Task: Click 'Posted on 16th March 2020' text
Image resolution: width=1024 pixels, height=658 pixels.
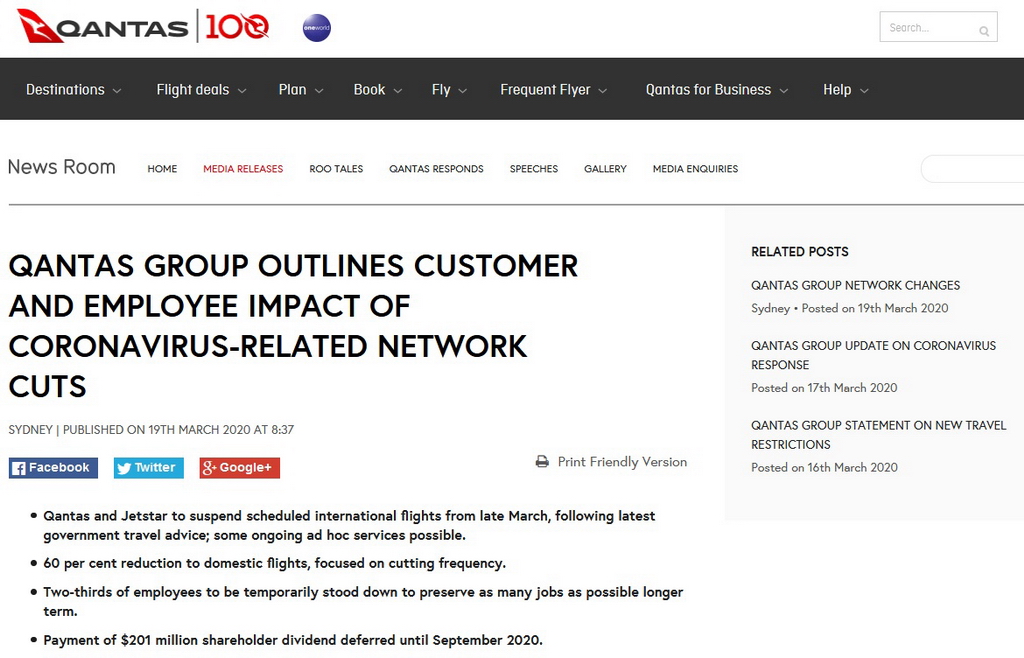Action: [824, 467]
